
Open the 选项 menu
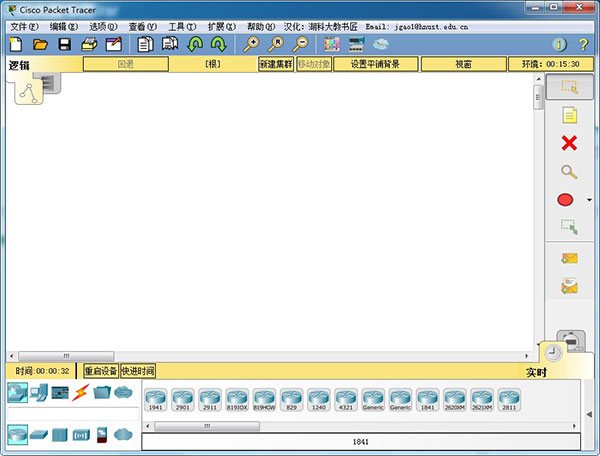103,27
